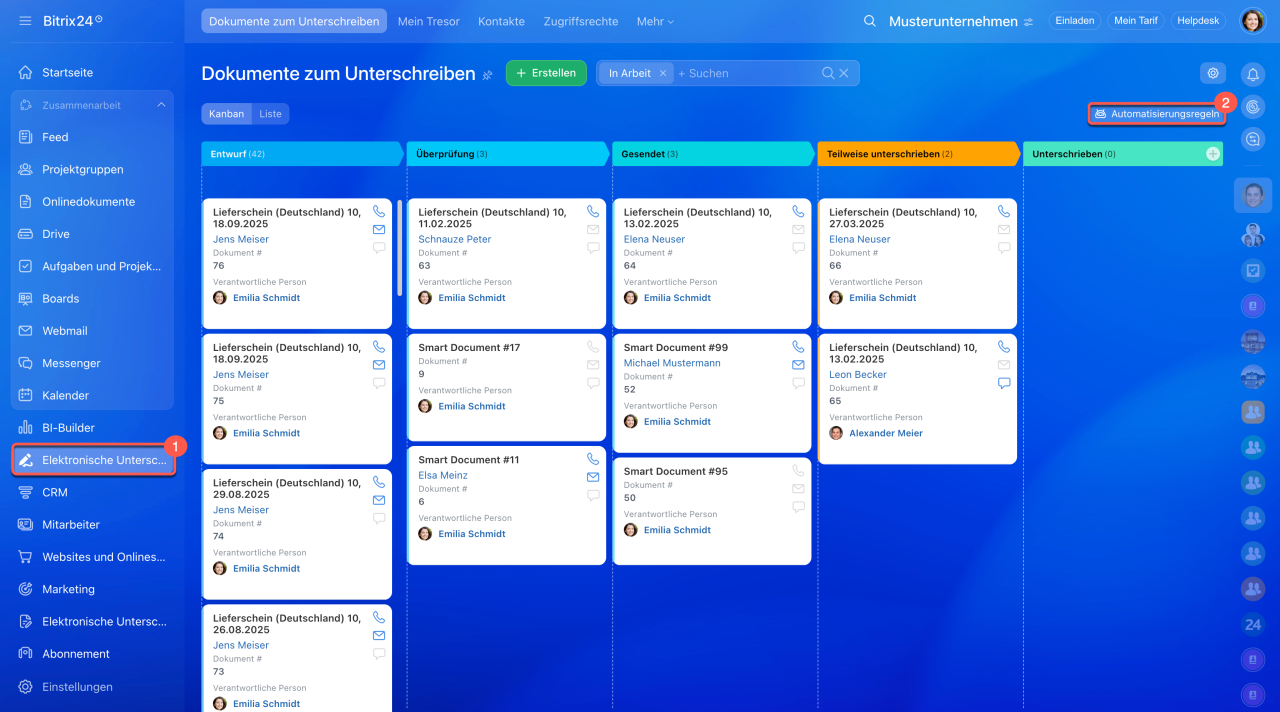Viewport: 1280px width, 712px height.
Task: Open the kanban settings gear icon
Action: (x=1213, y=73)
